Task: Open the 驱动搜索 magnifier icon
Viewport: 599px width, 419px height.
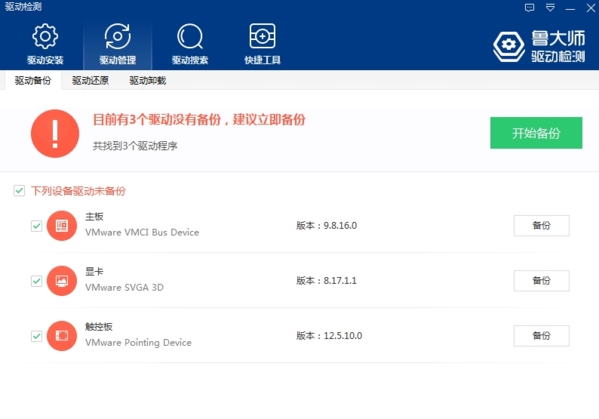Action: tap(190, 36)
